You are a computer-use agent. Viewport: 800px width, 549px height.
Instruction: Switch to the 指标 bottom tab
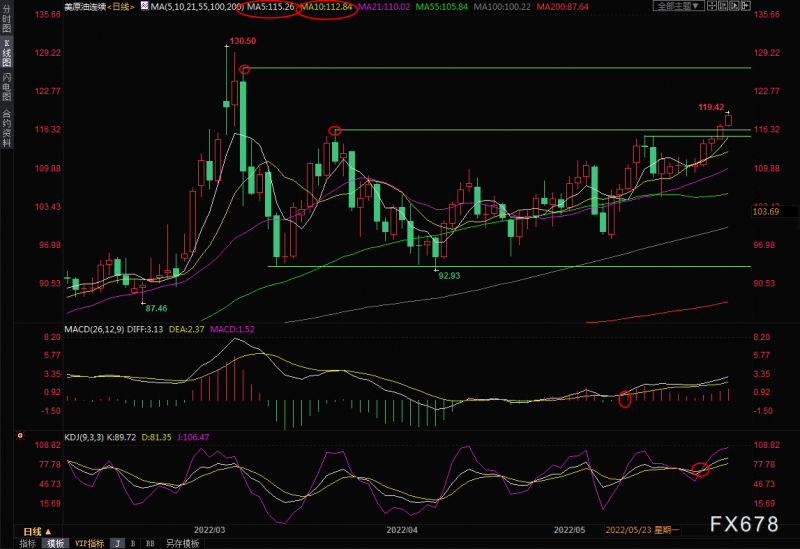click(x=28, y=543)
